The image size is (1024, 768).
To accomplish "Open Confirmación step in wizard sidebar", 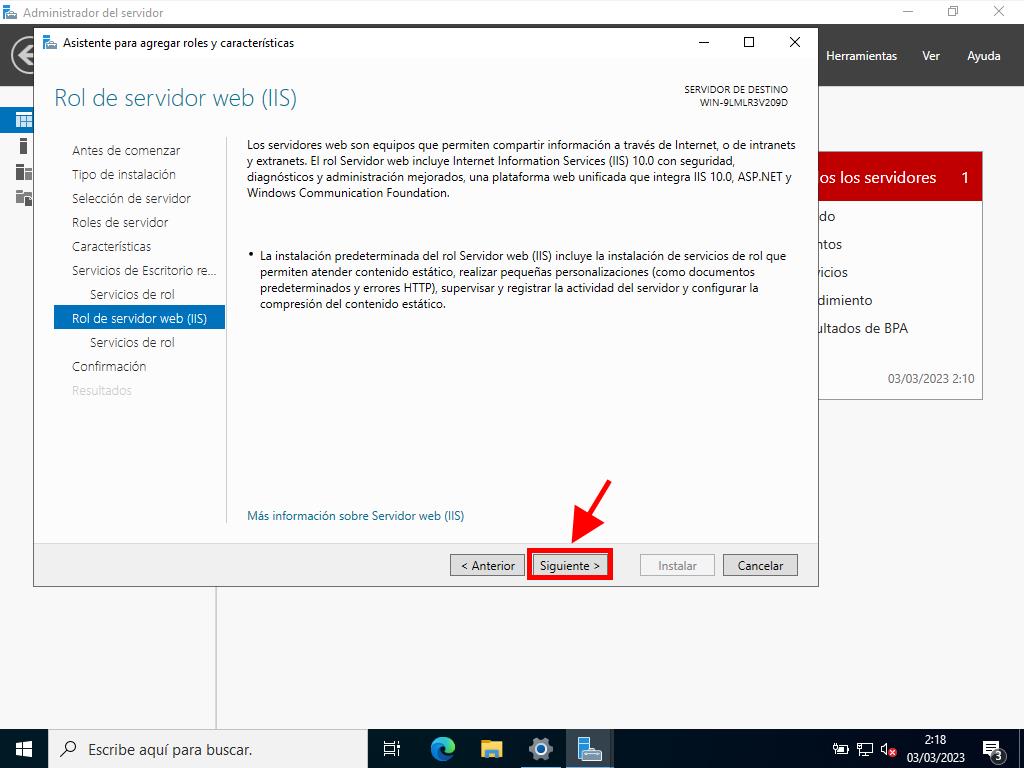I will click(x=109, y=366).
